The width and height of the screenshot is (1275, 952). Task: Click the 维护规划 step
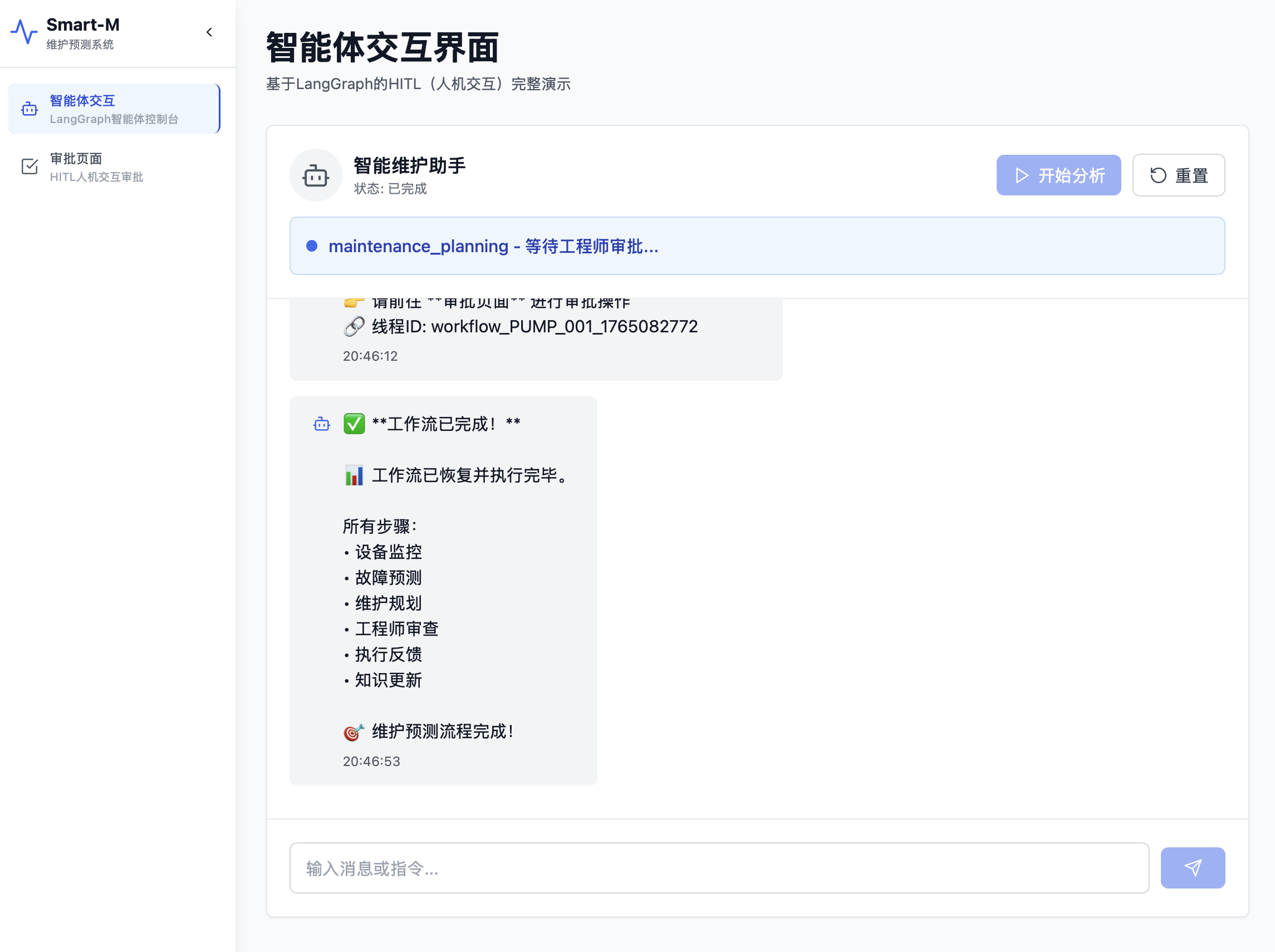[x=388, y=603]
